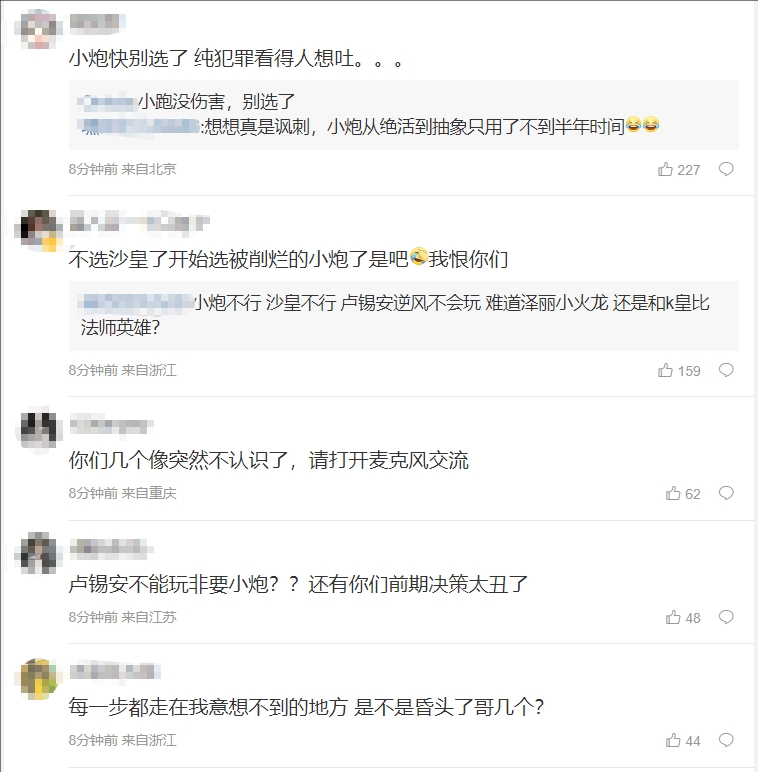Open username of 想想真是讽刺 reply

click(x=141, y=127)
